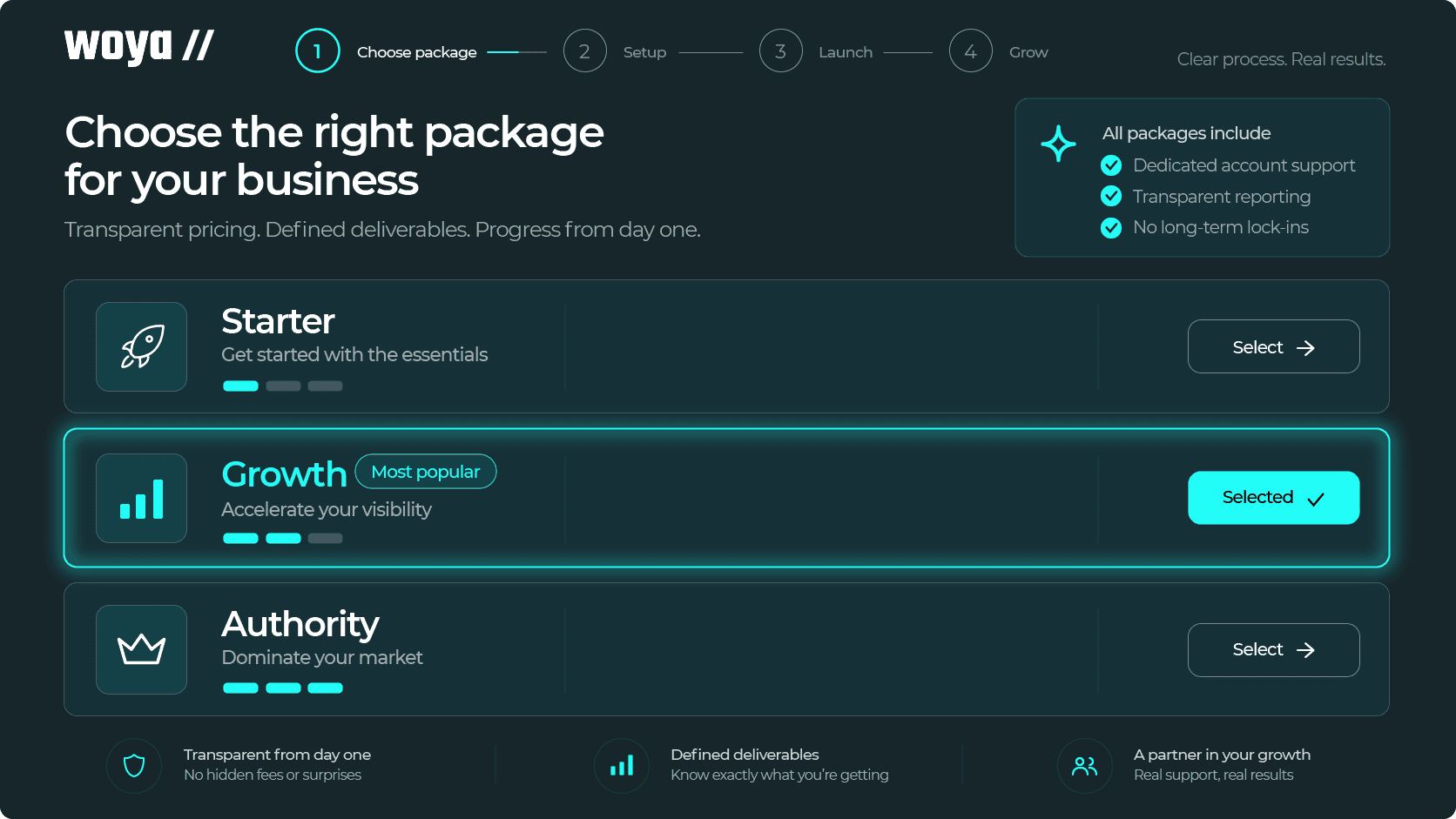Click the Authority crown icon

click(x=142, y=649)
